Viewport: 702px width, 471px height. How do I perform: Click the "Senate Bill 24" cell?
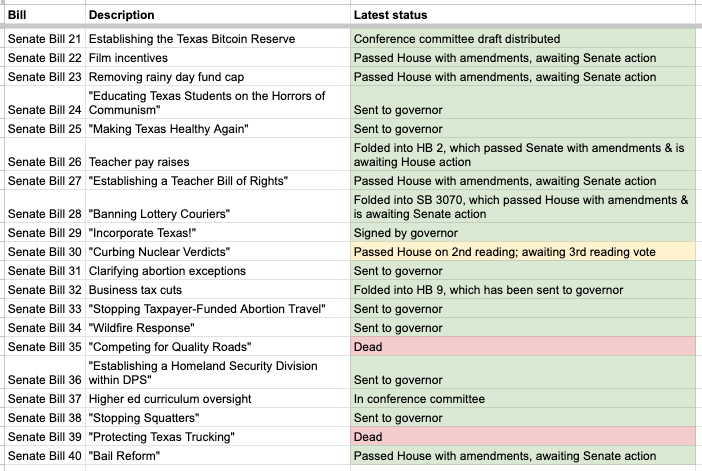pos(45,103)
